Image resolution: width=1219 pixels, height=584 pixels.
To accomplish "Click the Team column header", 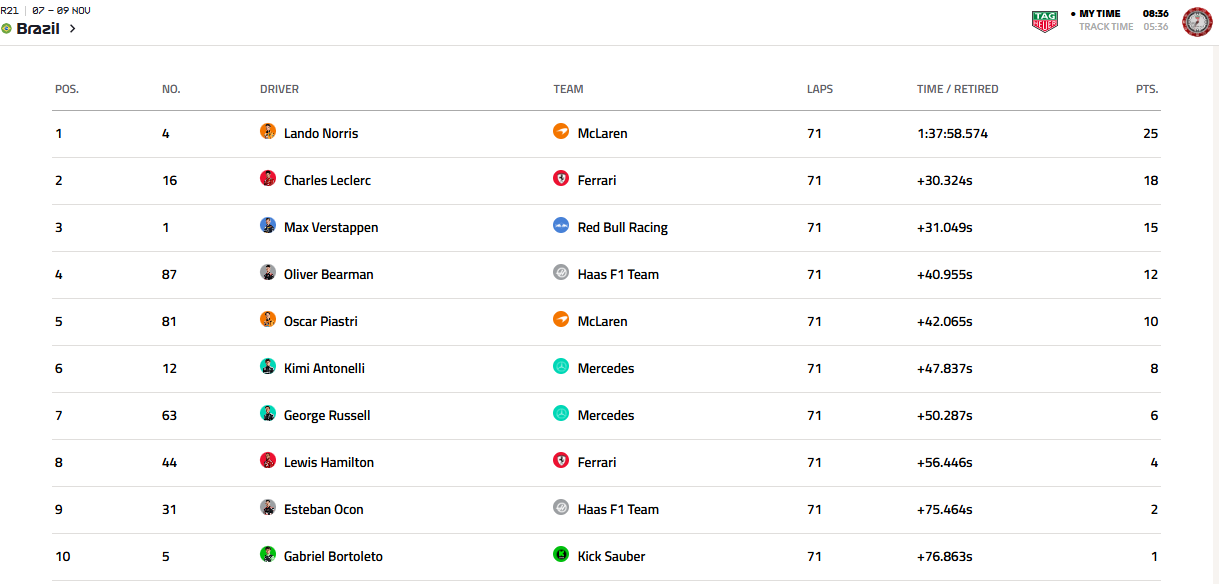I will click(568, 89).
